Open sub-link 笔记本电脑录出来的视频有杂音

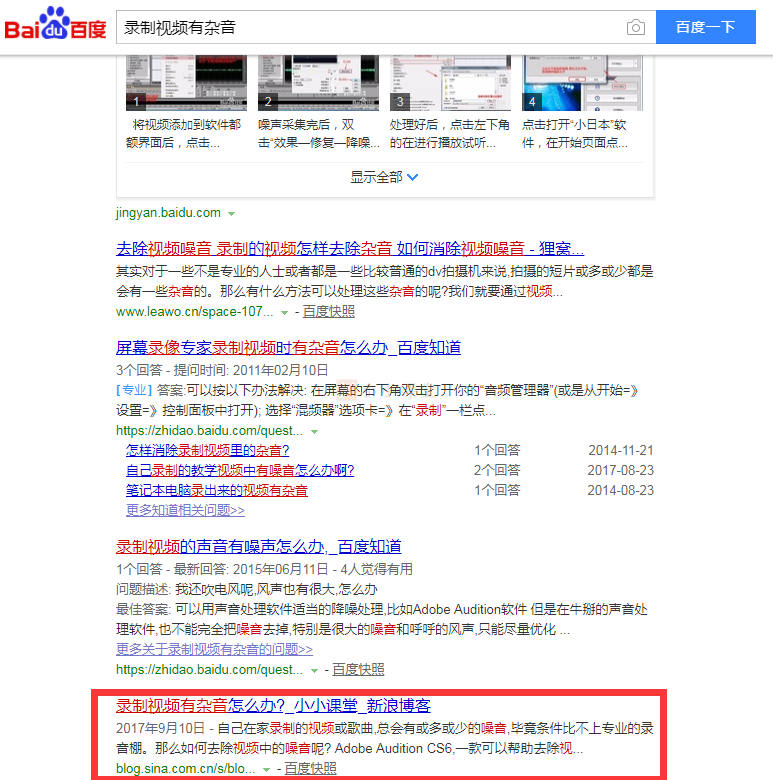(216, 490)
